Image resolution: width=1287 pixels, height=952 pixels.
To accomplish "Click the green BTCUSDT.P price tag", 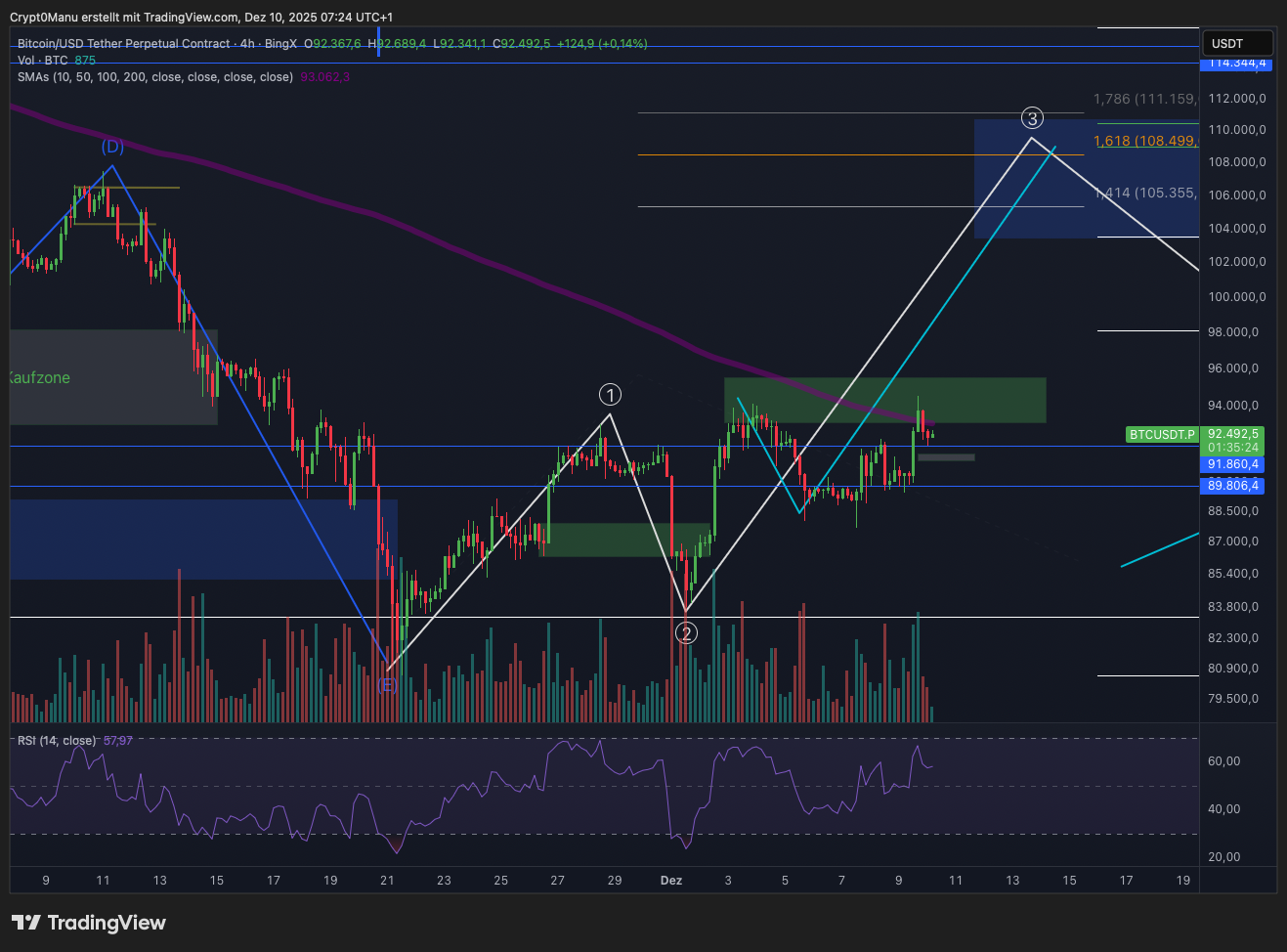I will [1162, 434].
